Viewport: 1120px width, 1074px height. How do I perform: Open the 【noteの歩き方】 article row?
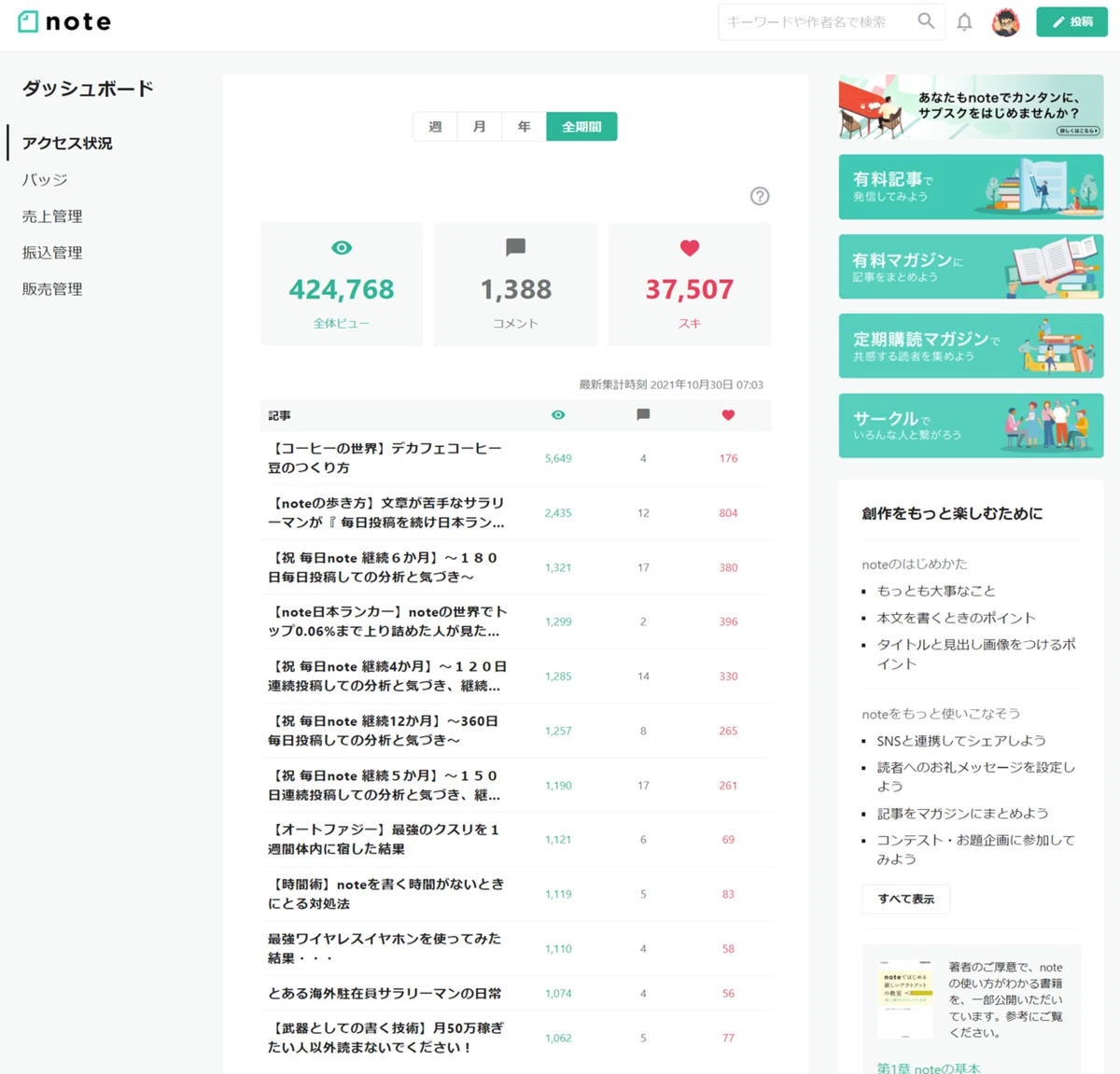tap(516, 512)
